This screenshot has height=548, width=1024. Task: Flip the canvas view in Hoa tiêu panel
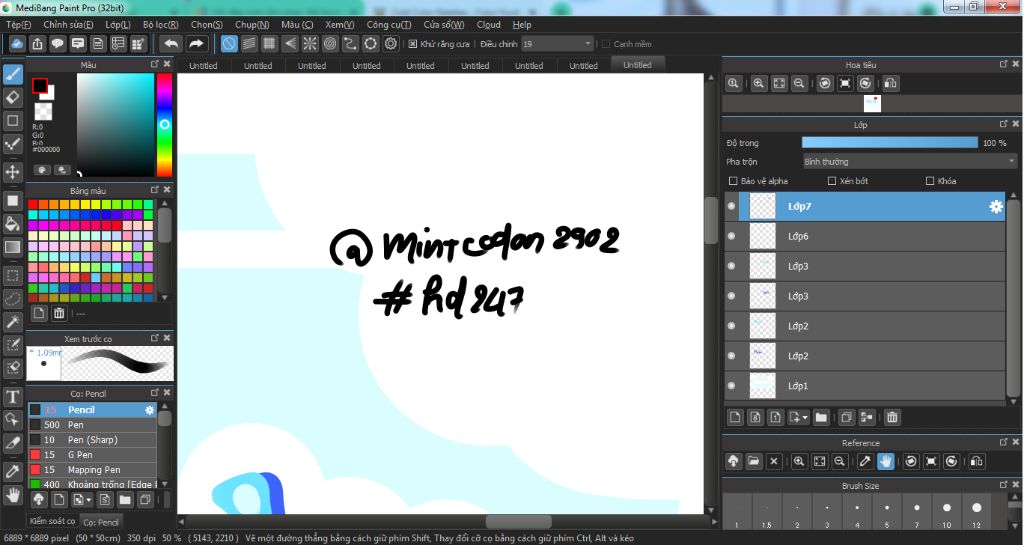click(x=891, y=84)
